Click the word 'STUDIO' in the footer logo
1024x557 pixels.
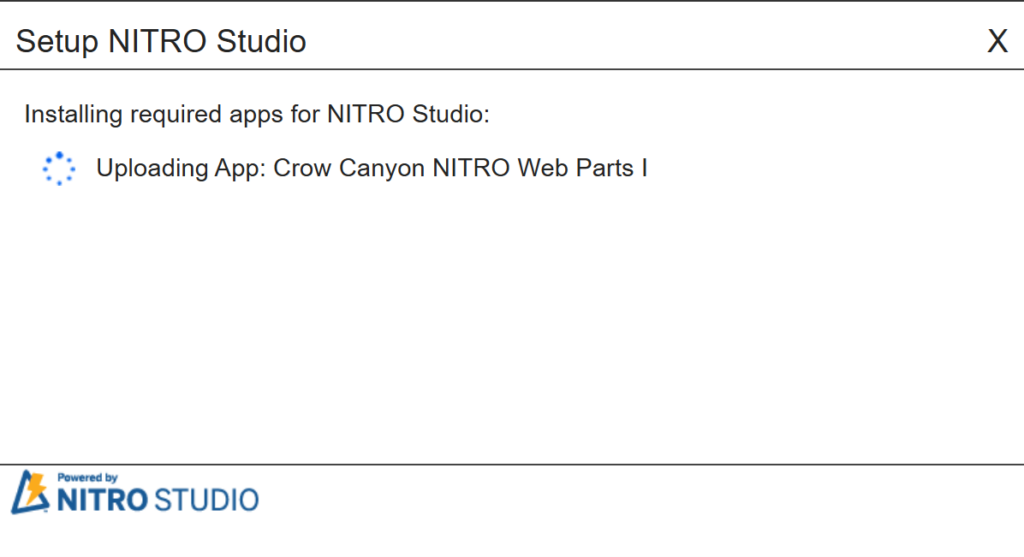pyautogui.click(x=205, y=499)
